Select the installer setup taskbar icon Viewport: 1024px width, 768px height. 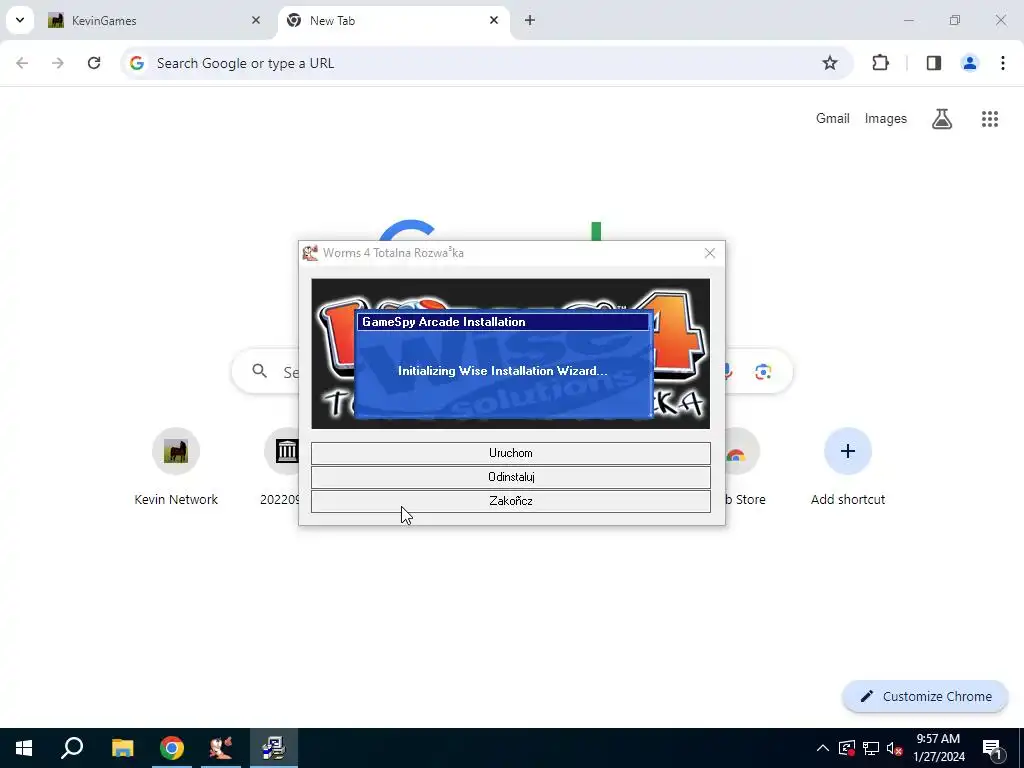point(274,748)
